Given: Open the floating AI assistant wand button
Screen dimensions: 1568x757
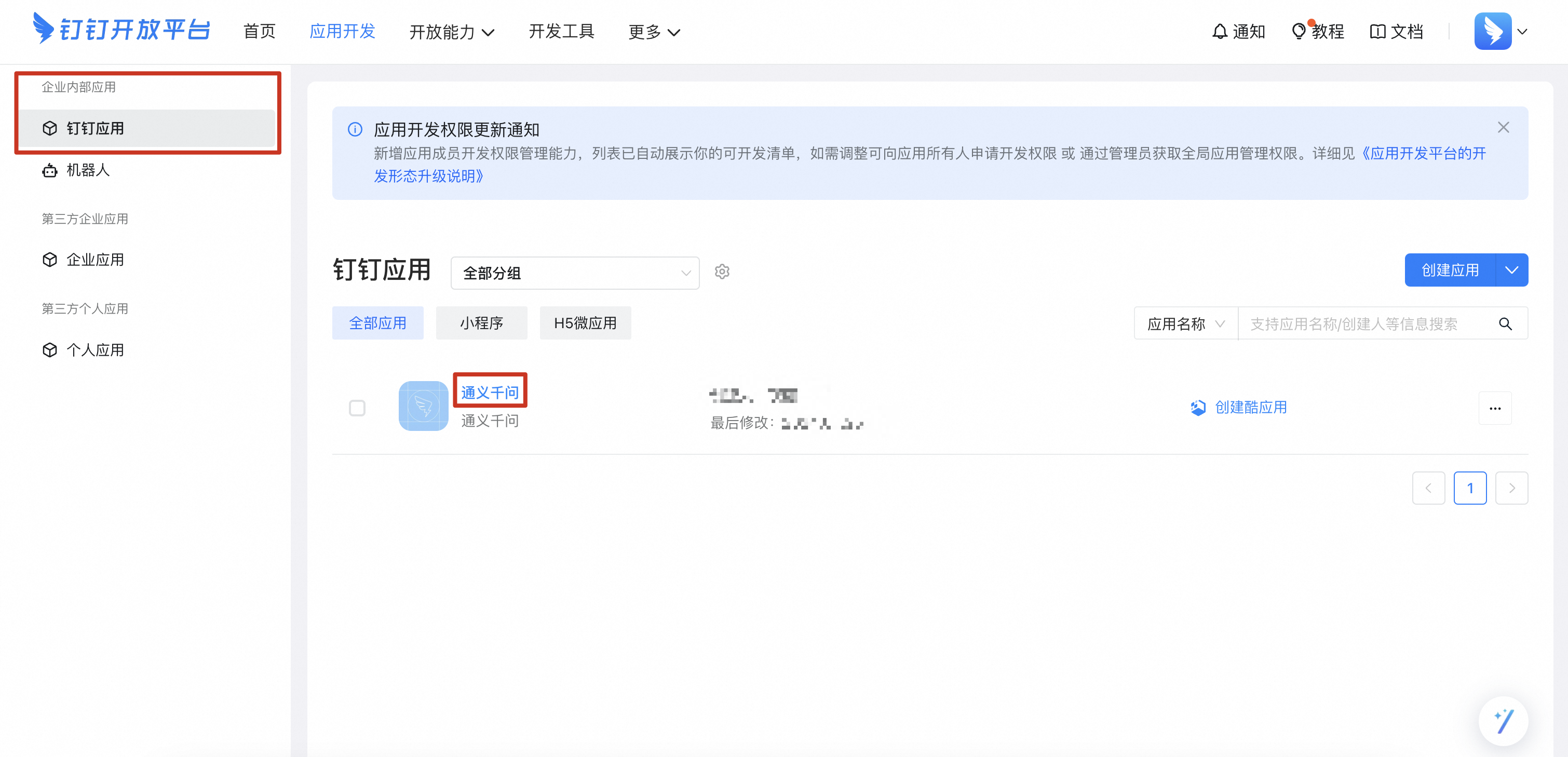Looking at the screenshot, I should [1503, 722].
